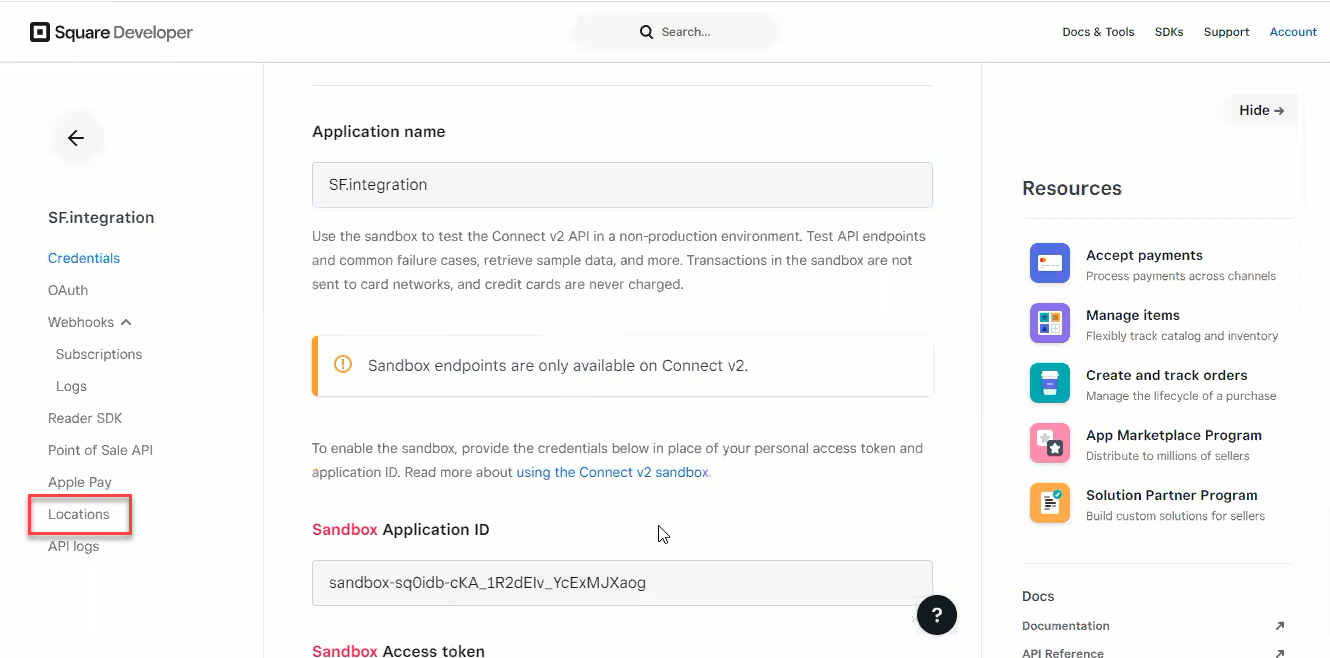Click Solution Partner Program link
This screenshot has height=658, width=1330.
tap(1172, 495)
